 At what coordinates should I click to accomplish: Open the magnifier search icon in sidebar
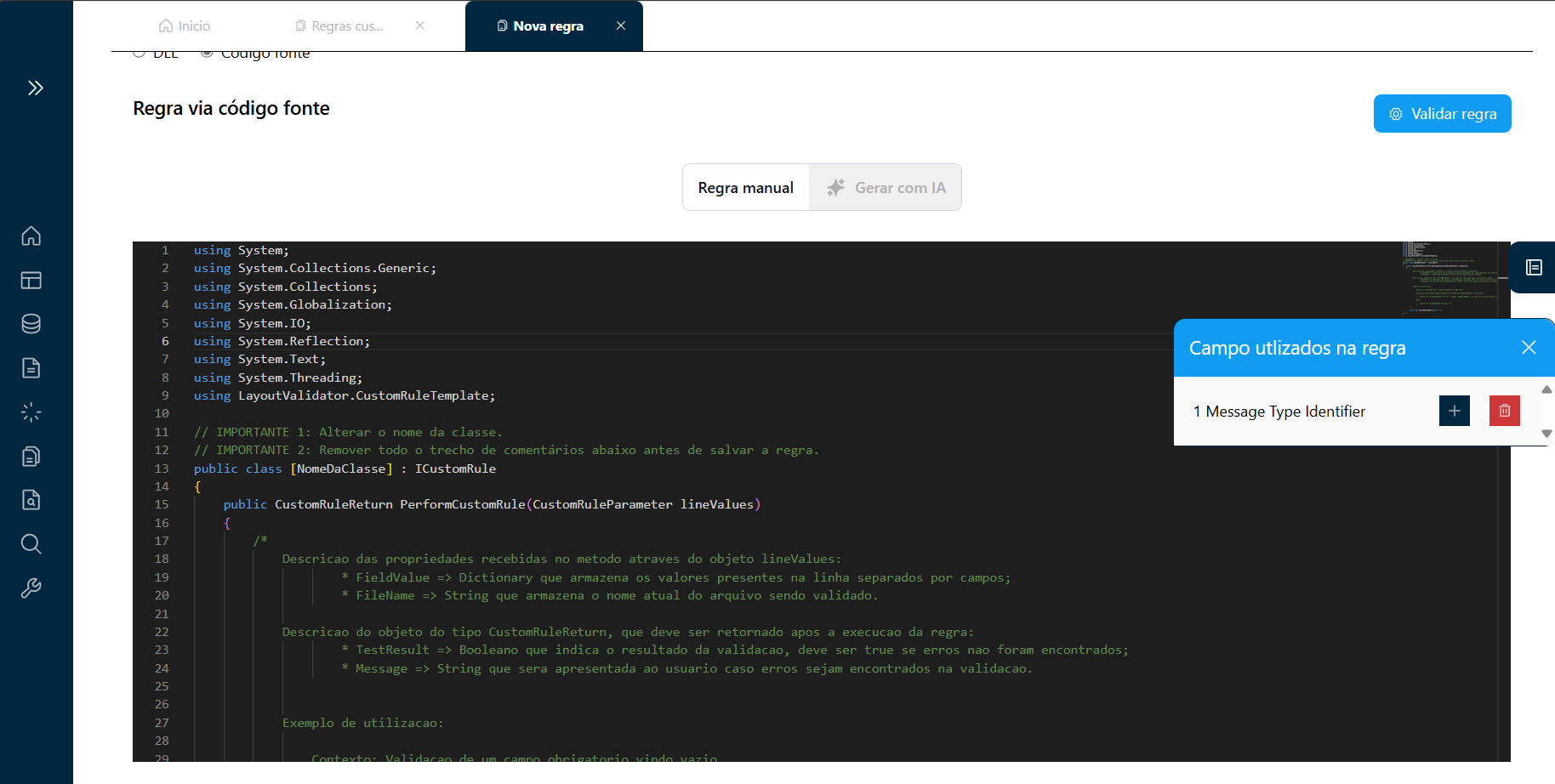point(31,544)
